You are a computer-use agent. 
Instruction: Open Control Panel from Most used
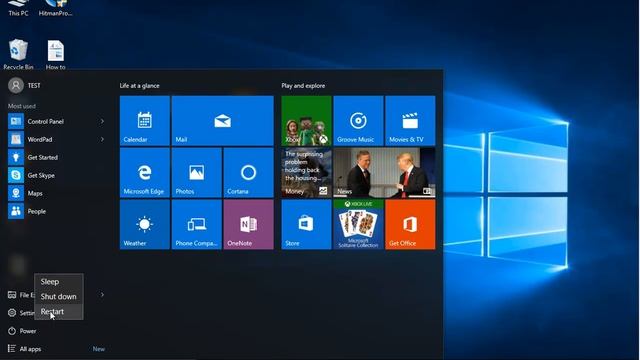tap(56, 121)
